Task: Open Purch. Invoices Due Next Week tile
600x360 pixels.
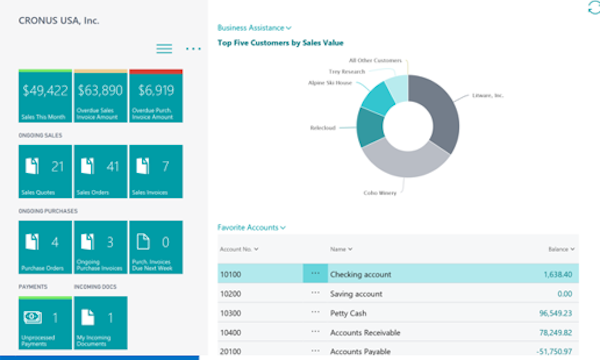Action: coord(156,247)
